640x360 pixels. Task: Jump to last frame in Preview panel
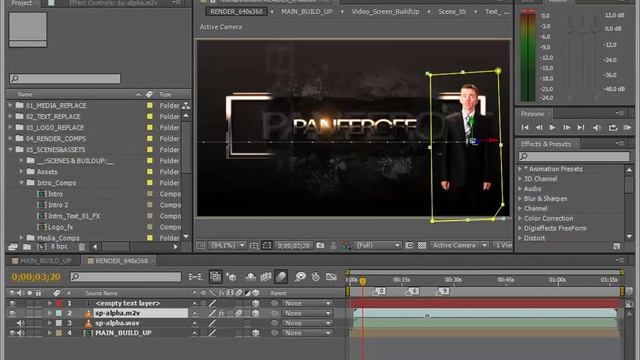click(x=581, y=127)
